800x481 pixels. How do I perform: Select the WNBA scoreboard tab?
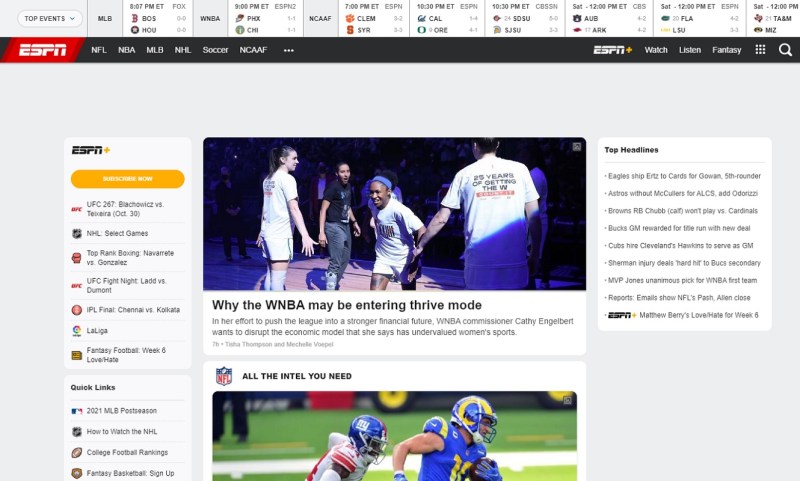(210, 18)
